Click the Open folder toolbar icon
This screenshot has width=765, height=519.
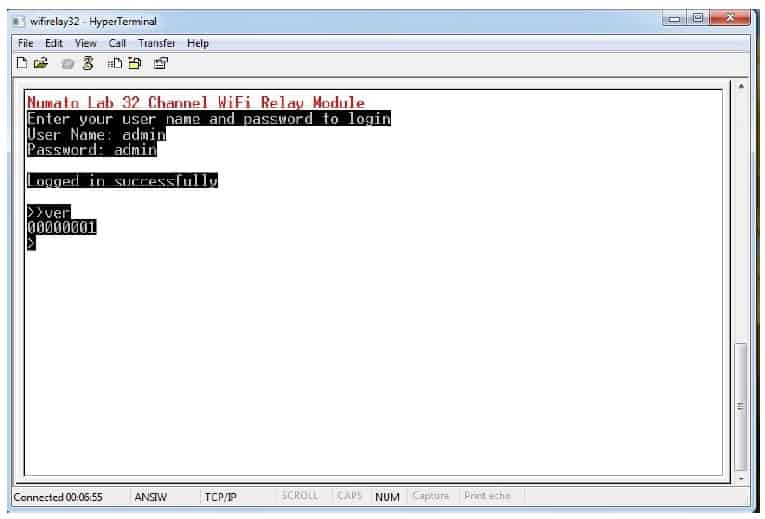click(x=41, y=63)
